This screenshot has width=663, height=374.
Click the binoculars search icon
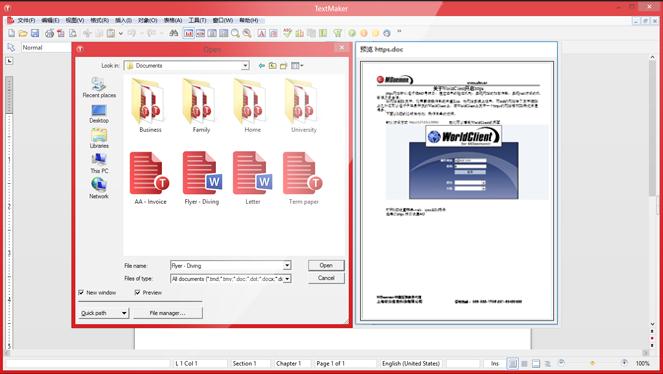173,33
